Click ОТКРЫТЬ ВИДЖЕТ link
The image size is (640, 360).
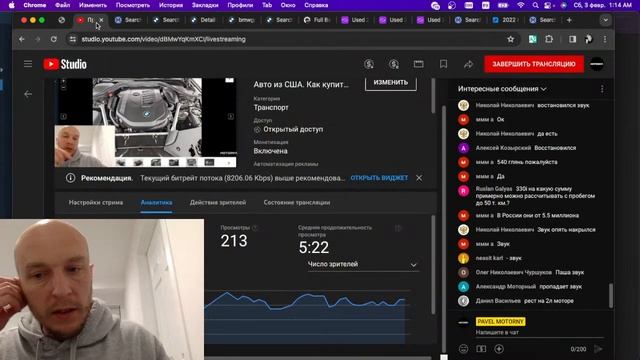379,178
